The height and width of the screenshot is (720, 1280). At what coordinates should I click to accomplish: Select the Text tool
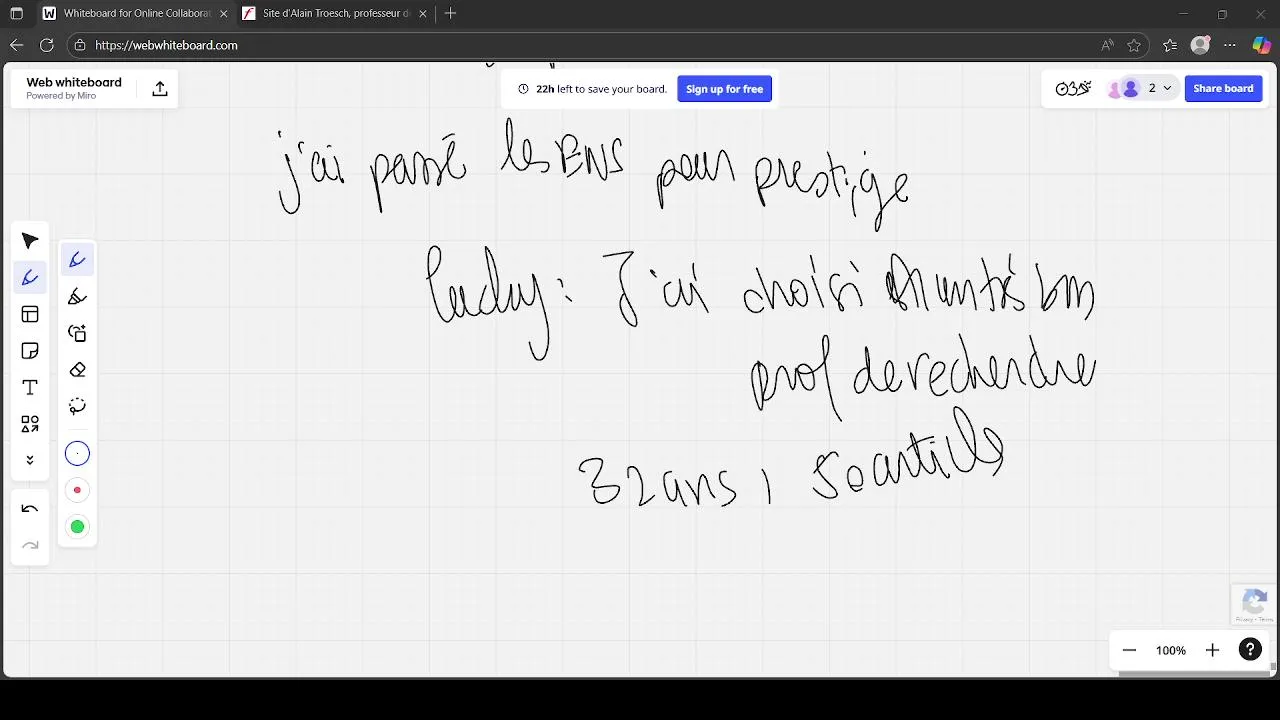(30, 388)
